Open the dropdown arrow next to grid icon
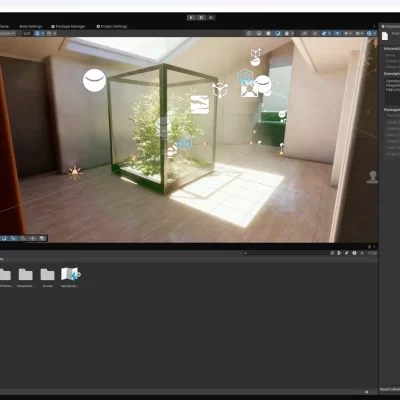 [43, 33]
